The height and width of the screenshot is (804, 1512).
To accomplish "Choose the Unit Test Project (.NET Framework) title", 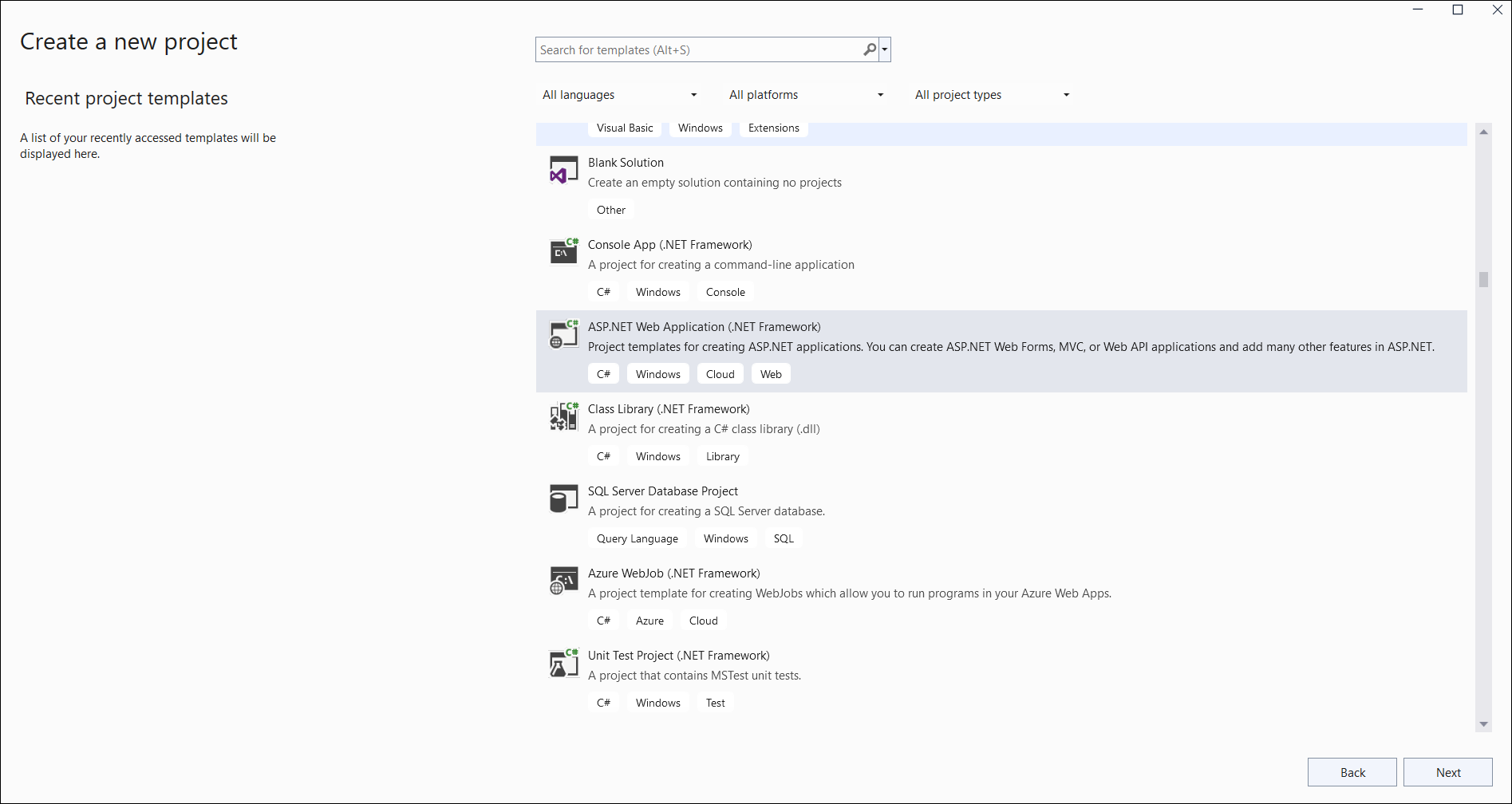I will click(x=678, y=656).
